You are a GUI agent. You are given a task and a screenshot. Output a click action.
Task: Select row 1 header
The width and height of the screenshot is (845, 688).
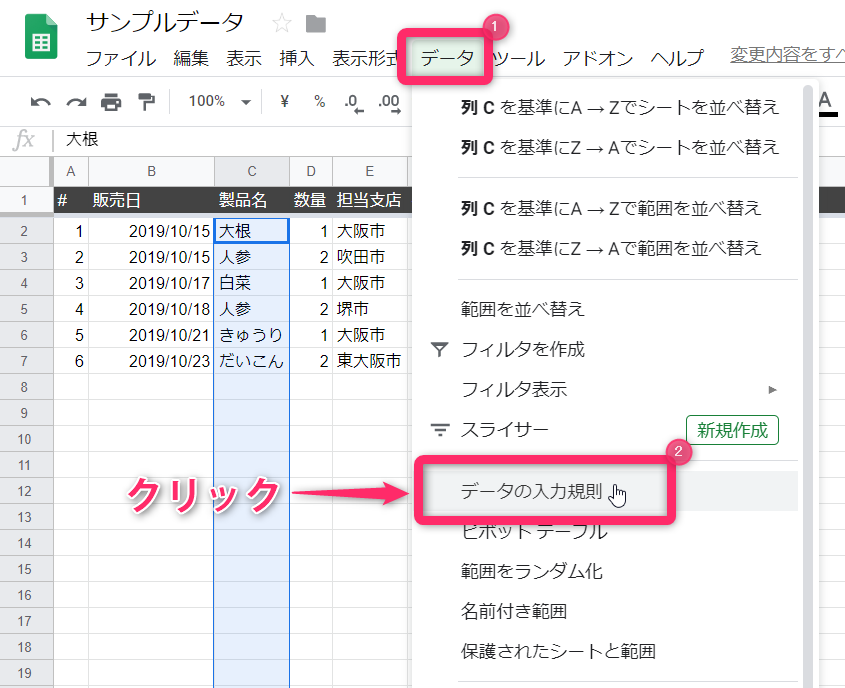[25, 200]
